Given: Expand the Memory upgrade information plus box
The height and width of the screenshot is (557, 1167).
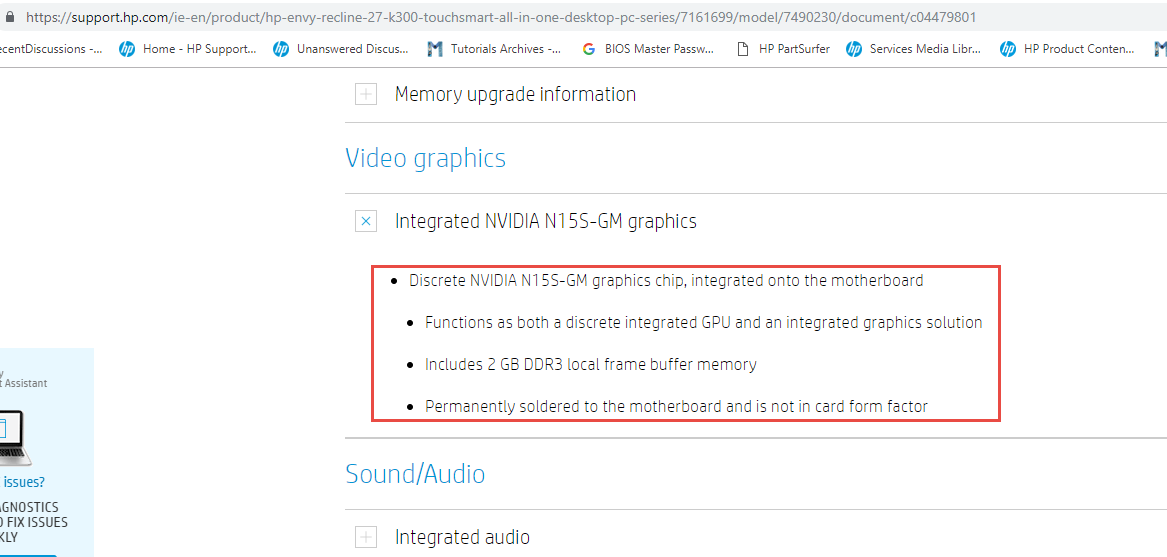Looking at the screenshot, I should tap(366, 95).
